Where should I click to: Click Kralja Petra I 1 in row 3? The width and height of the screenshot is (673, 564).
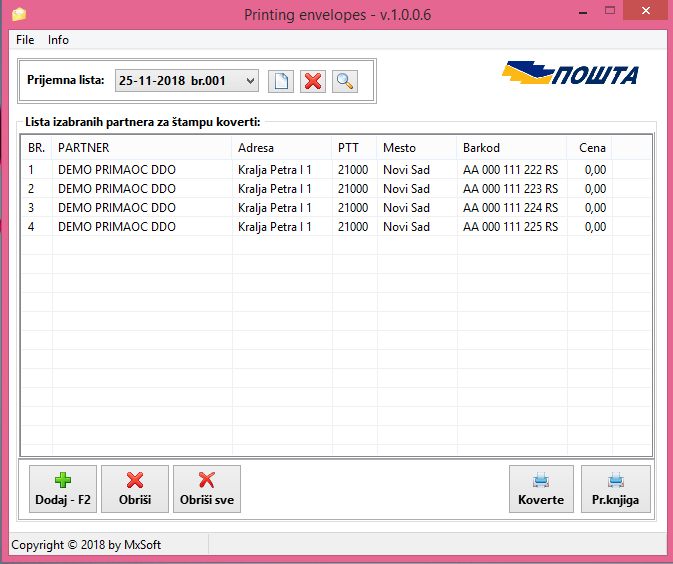point(275,208)
